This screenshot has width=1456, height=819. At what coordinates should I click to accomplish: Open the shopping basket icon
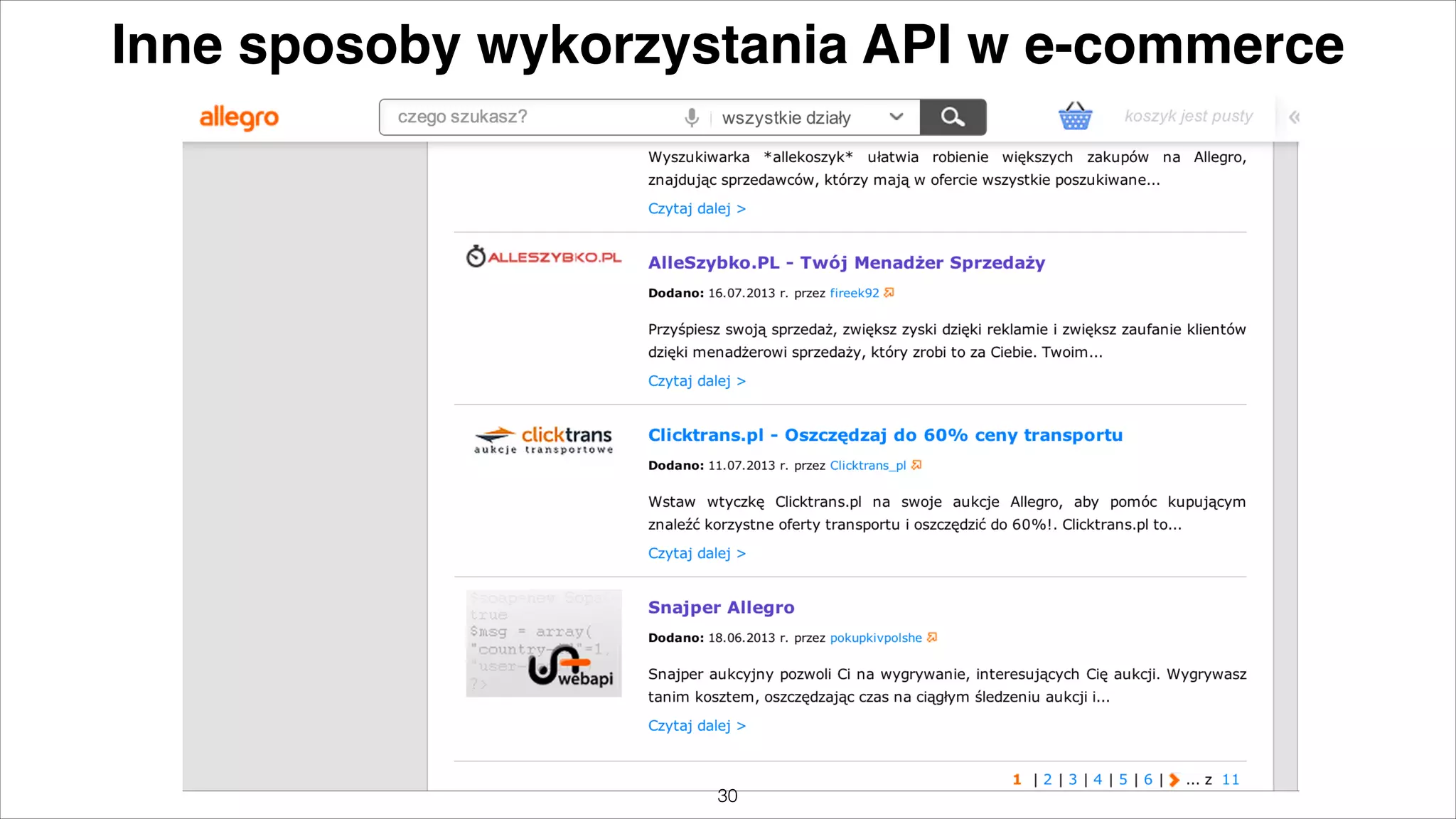pos(1075,116)
